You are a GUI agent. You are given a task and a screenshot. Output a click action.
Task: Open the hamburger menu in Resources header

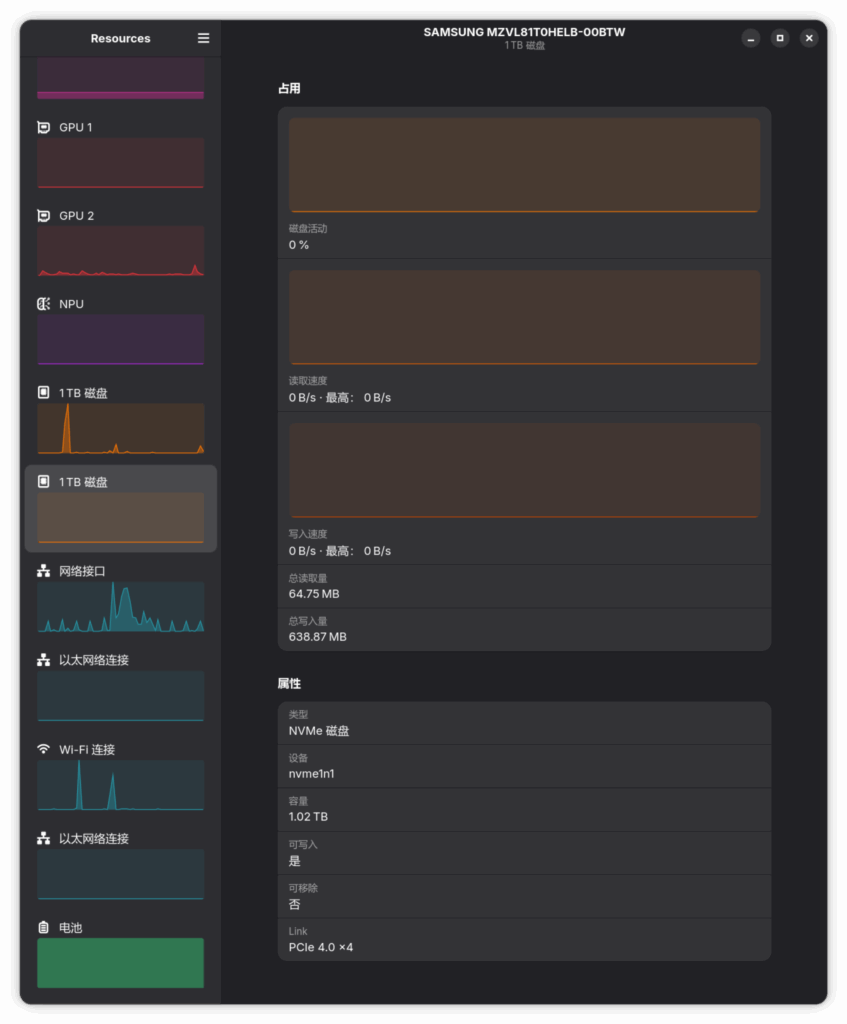pyautogui.click(x=203, y=38)
